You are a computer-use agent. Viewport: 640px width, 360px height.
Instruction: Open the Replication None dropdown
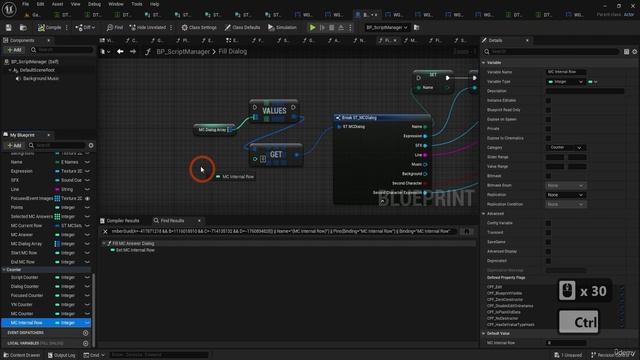(565, 195)
